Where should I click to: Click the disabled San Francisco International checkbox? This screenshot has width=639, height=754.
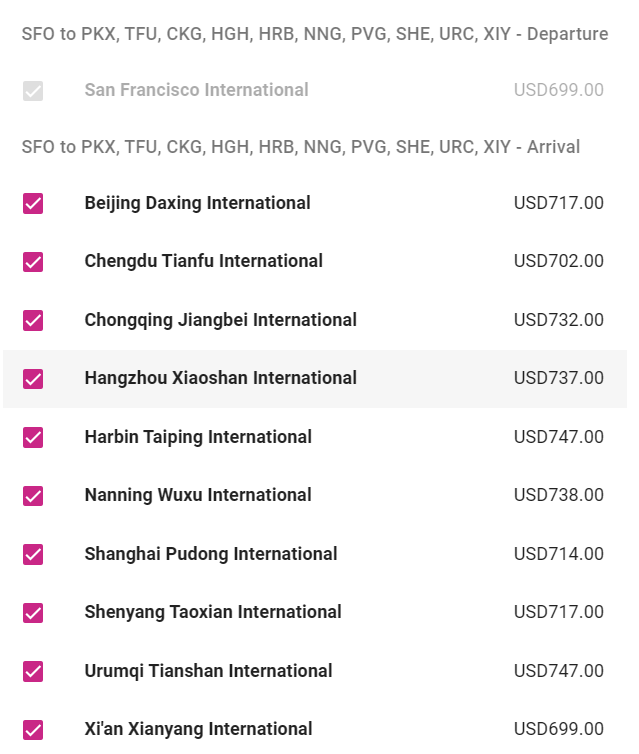coord(33,91)
